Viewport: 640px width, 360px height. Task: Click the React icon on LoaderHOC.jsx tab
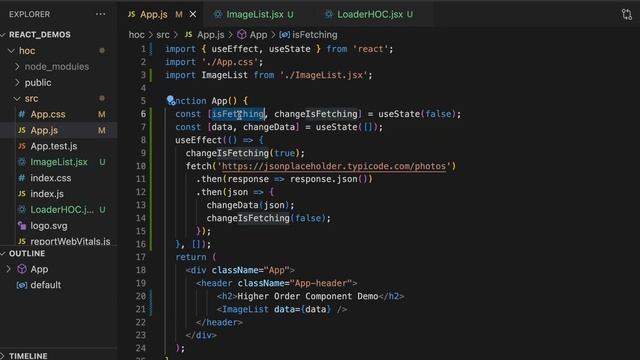328,14
